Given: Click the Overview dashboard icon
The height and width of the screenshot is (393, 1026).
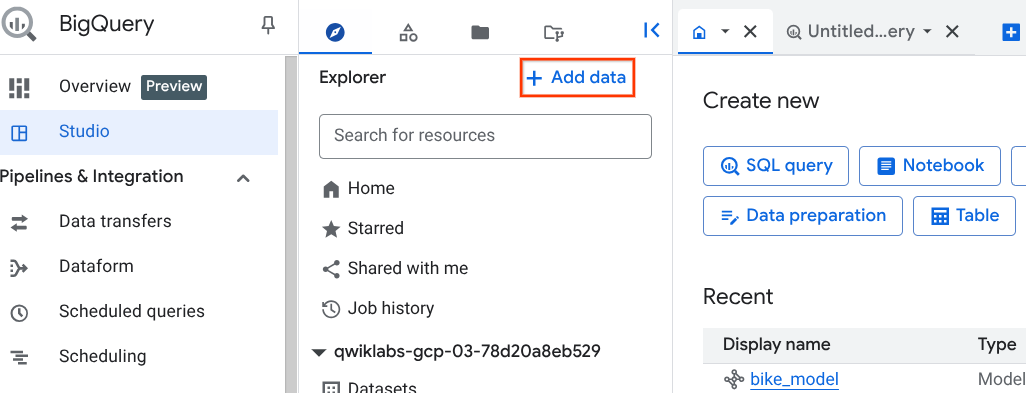Looking at the screenshot, I should coord(20,87).
